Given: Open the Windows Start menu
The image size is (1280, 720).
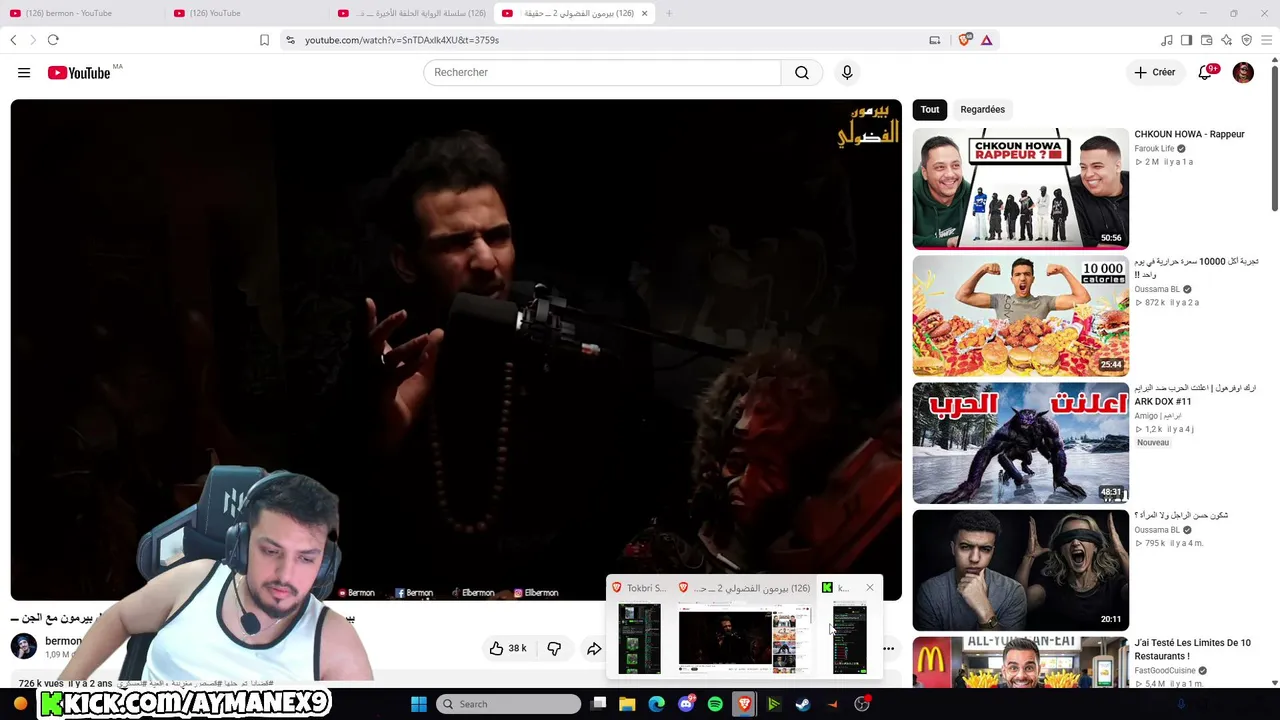Looking at the screenshot, I should (x=419, y=704).
